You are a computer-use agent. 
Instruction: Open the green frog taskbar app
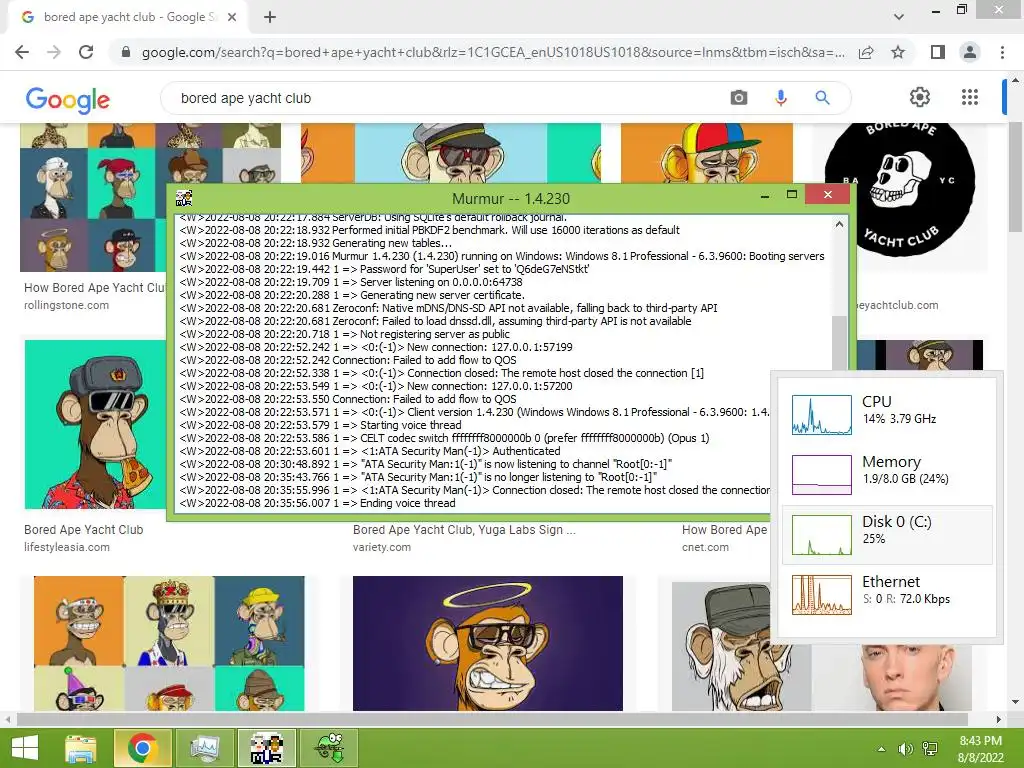[329, 748]
